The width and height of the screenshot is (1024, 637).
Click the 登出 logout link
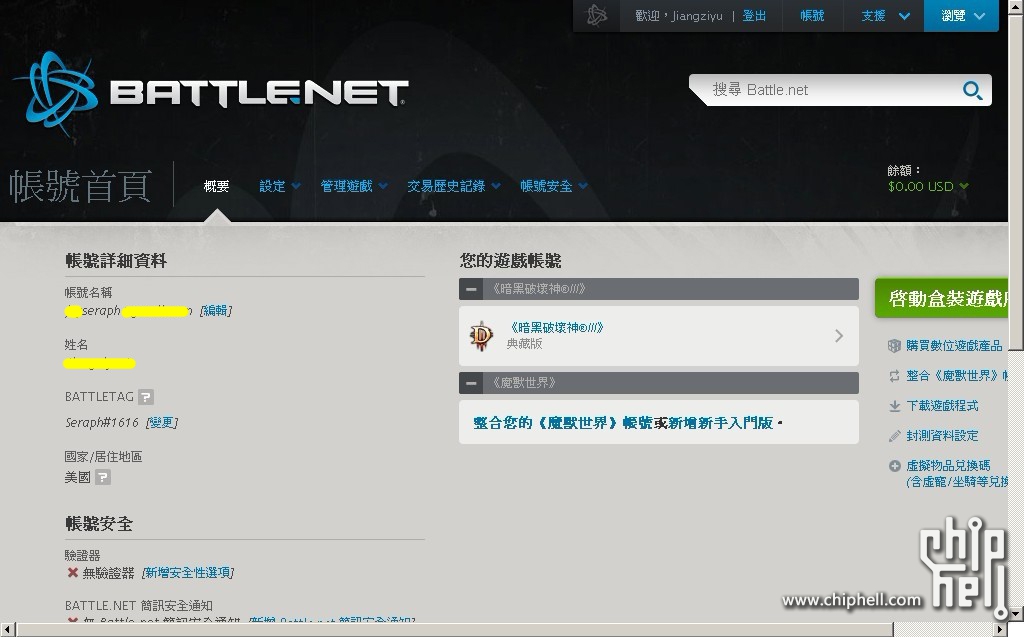[754, 16]
